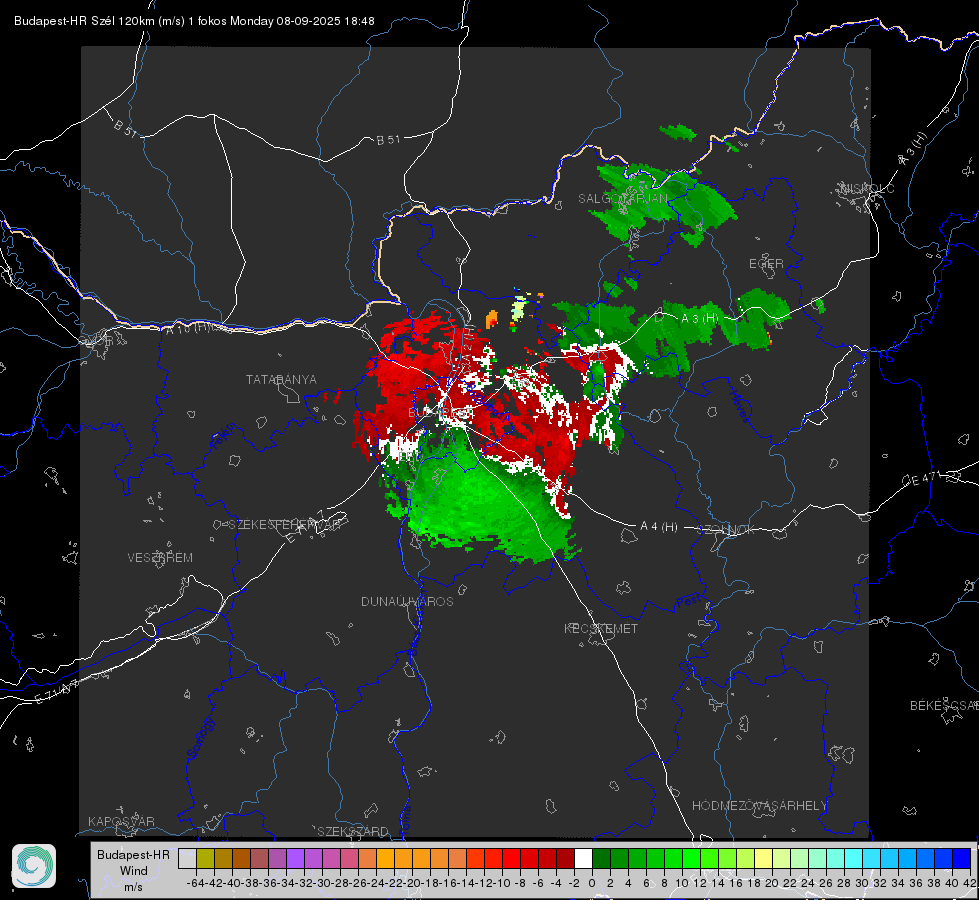
Task: Click the A 3 (H) label near the green echoes
Action: point(699,318)
